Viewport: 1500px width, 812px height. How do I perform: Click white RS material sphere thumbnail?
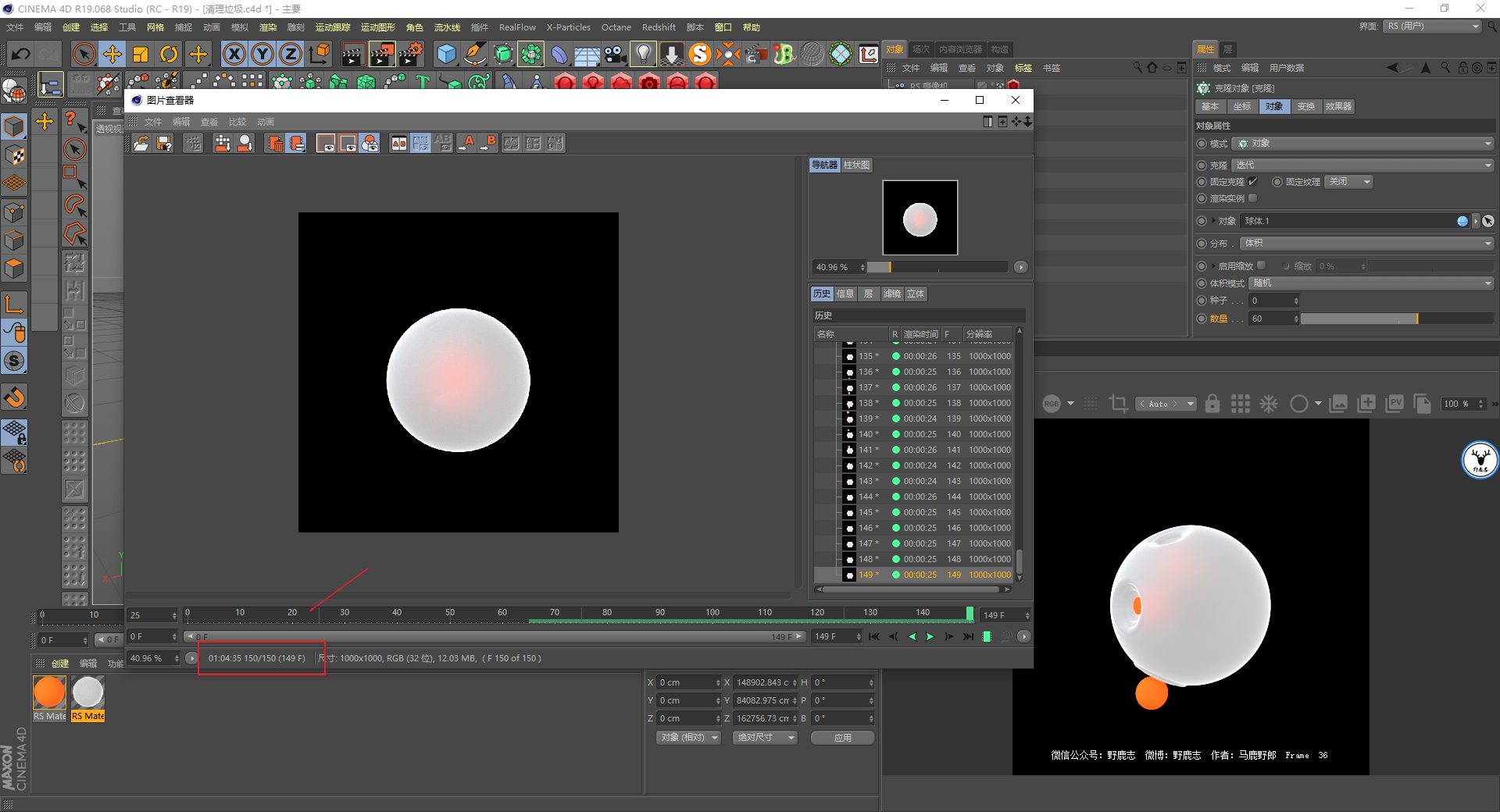87,693
